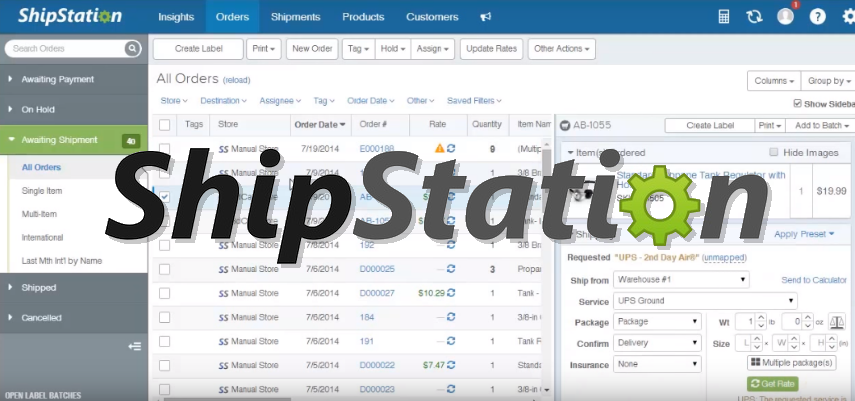Expand the Awaiting Payment section
The width and height of the screenshot is (855, 401).
(x=74, y=79)
